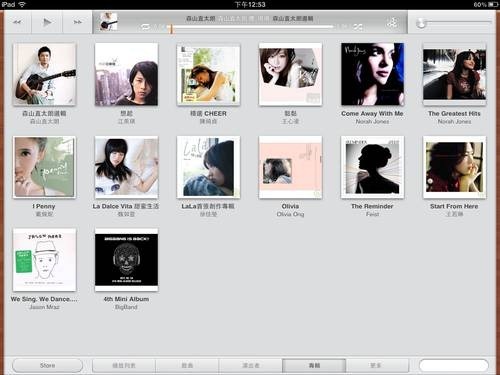The height and width of the screenshot is (375, 500).
Task: Click the clock in the status bar
Action: pyautogui.click(x=250, y=4)
